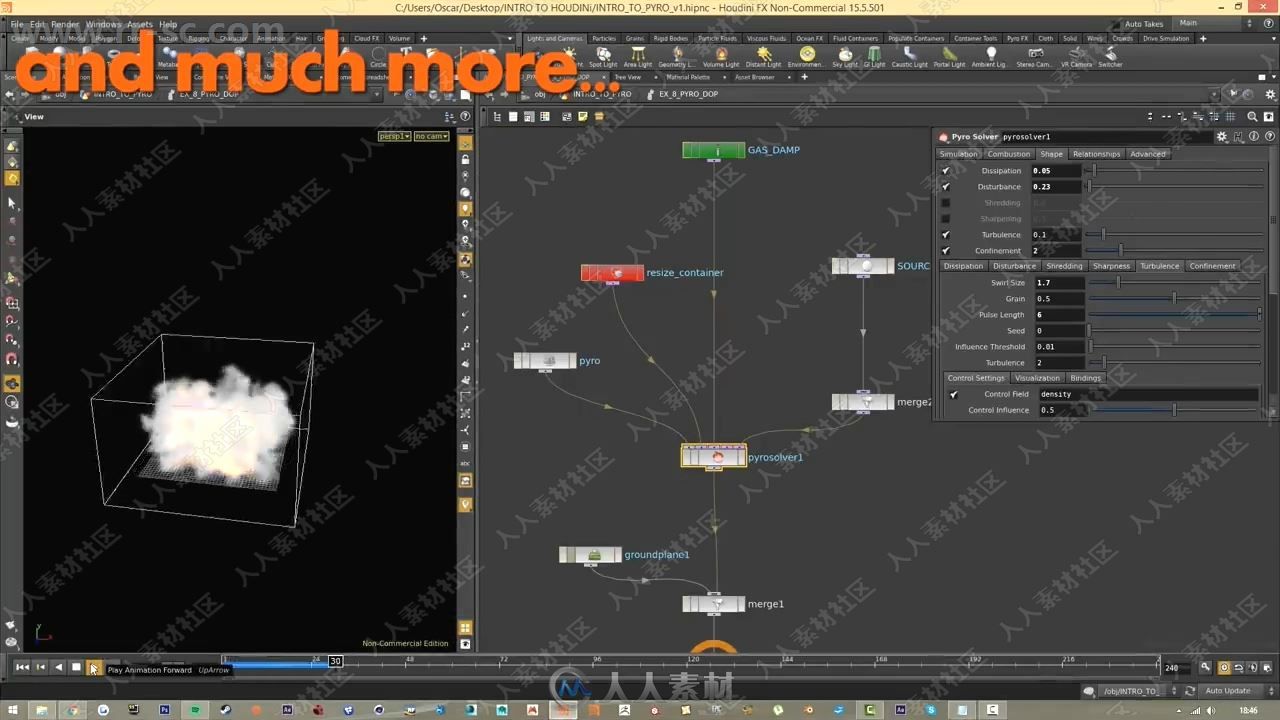Open the Windows menu
Image resolution: width=1280 pixels, height=720 pixels.
(x=103, y=24)
